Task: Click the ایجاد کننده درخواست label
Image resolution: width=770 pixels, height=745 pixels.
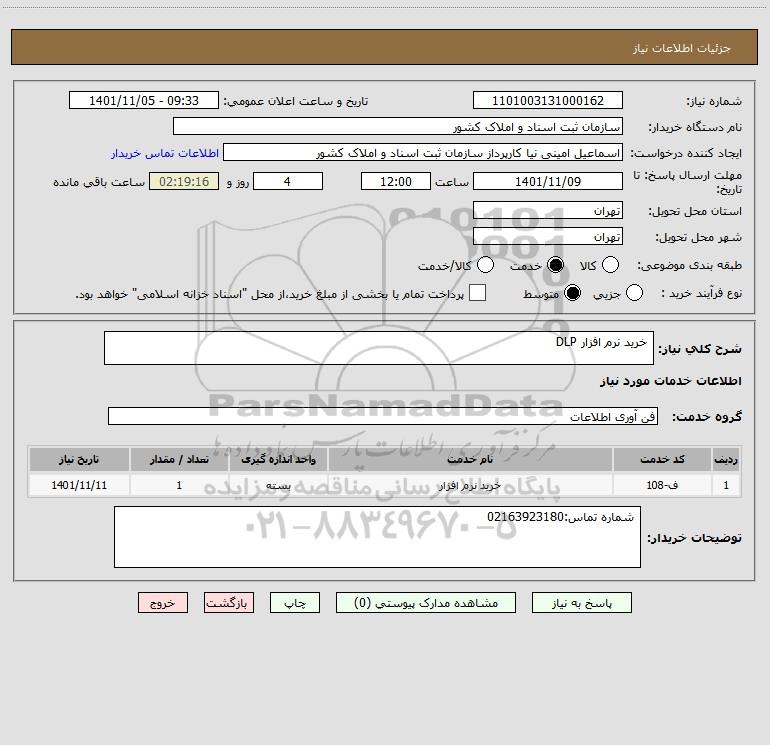Action: pyautogui.click(x=686, y=153)
